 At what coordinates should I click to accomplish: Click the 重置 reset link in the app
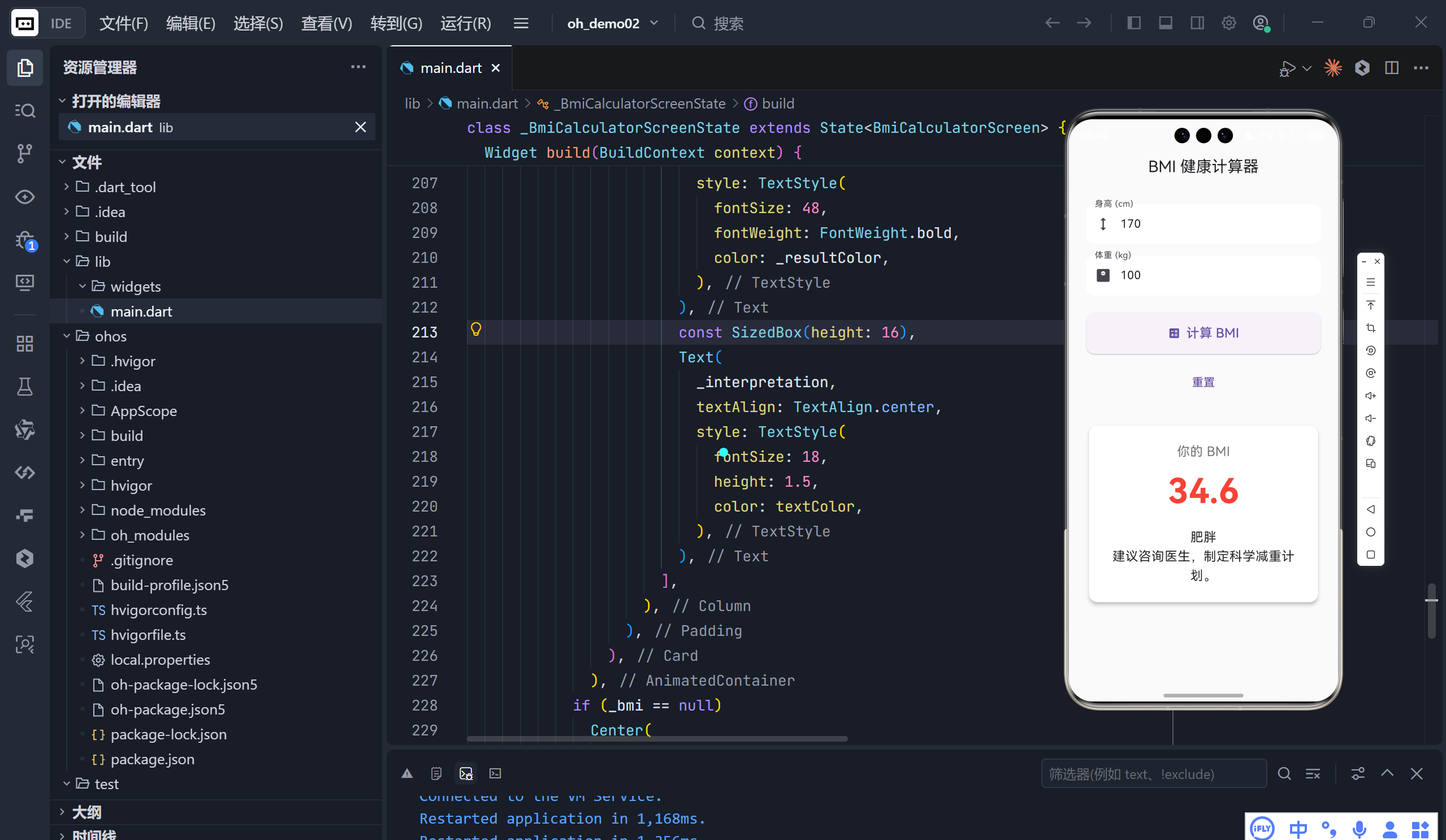click(x=1203, y=382)
